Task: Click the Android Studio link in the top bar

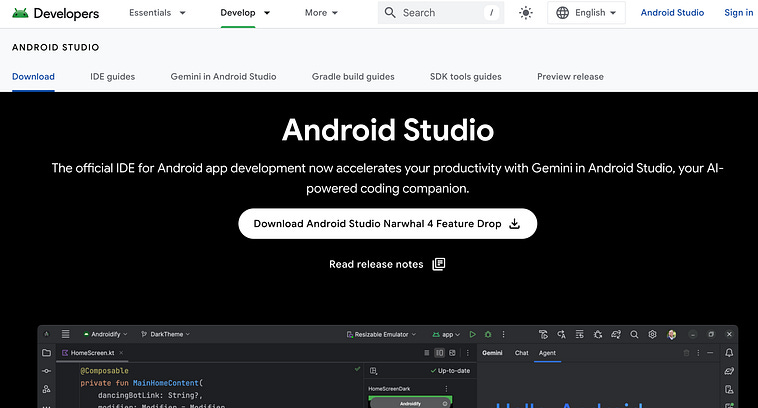Action: [672, 13]
